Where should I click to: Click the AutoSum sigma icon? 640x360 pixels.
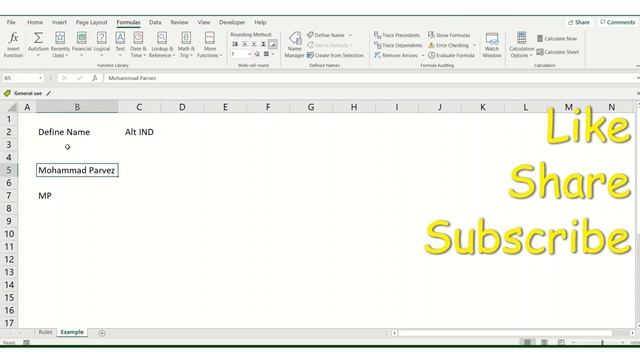[x=38, y=38]
